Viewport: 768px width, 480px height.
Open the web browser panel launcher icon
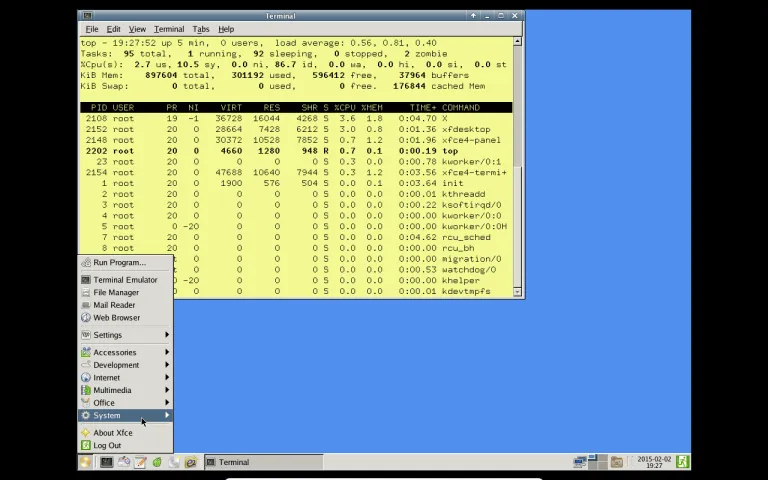tap(191, 462)
